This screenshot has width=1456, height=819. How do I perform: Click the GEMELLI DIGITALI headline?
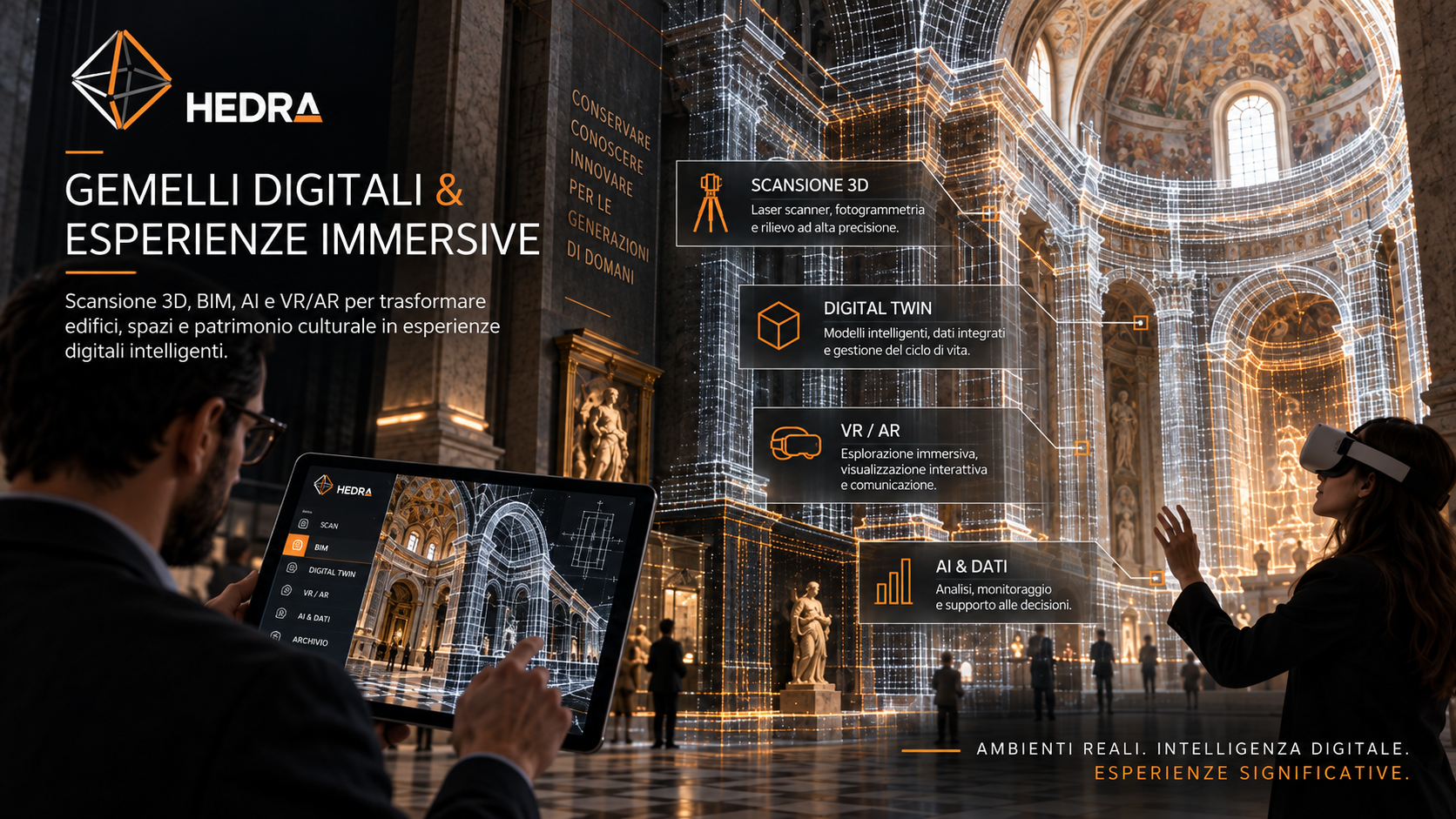point(244,190)
